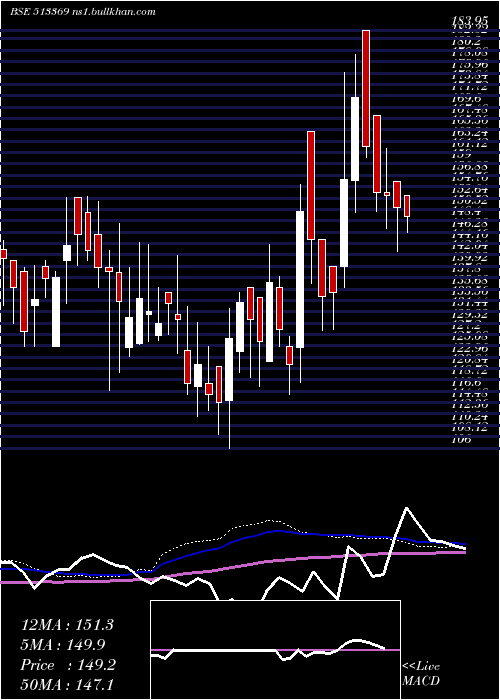
Task: Click the 12MA : 151.3 value
Action: (x=67, y=625)
